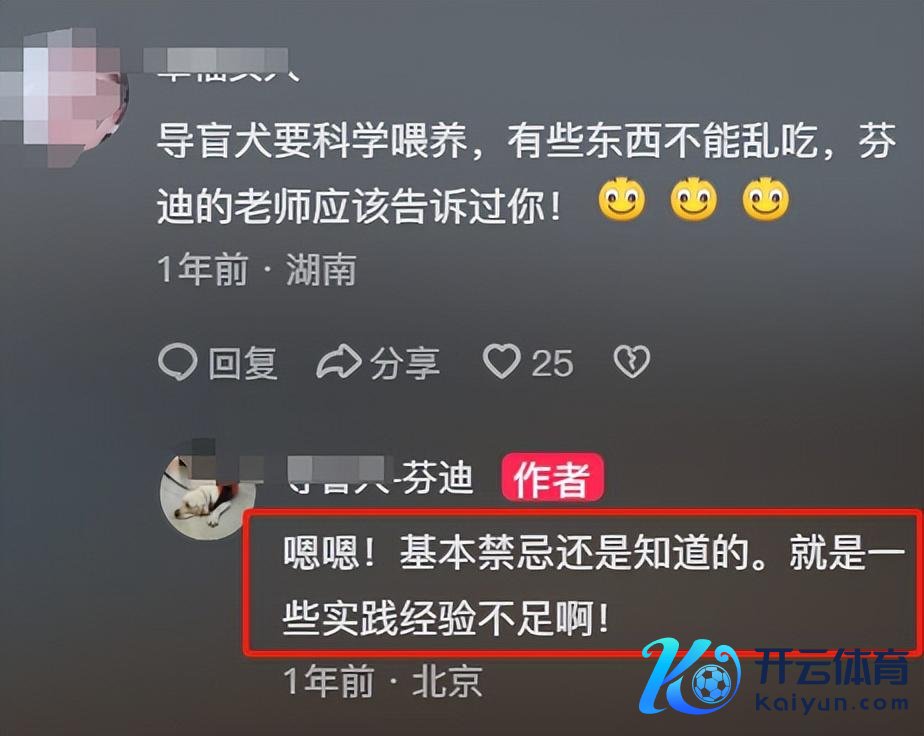Tap the 回复 label under the comment
Image resolution: width=924 pixels, height=736 pixels.
click(243, 362)
